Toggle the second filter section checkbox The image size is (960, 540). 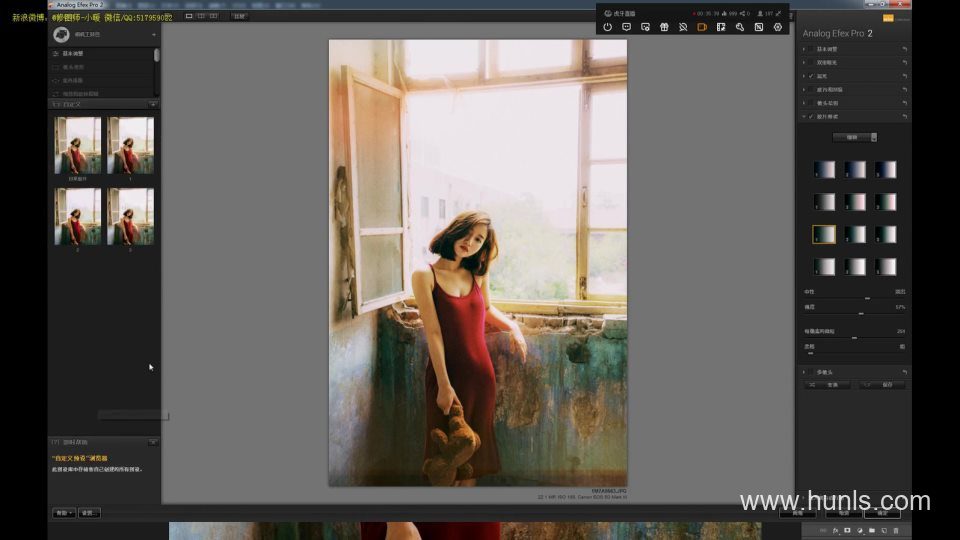pos(811,62)
